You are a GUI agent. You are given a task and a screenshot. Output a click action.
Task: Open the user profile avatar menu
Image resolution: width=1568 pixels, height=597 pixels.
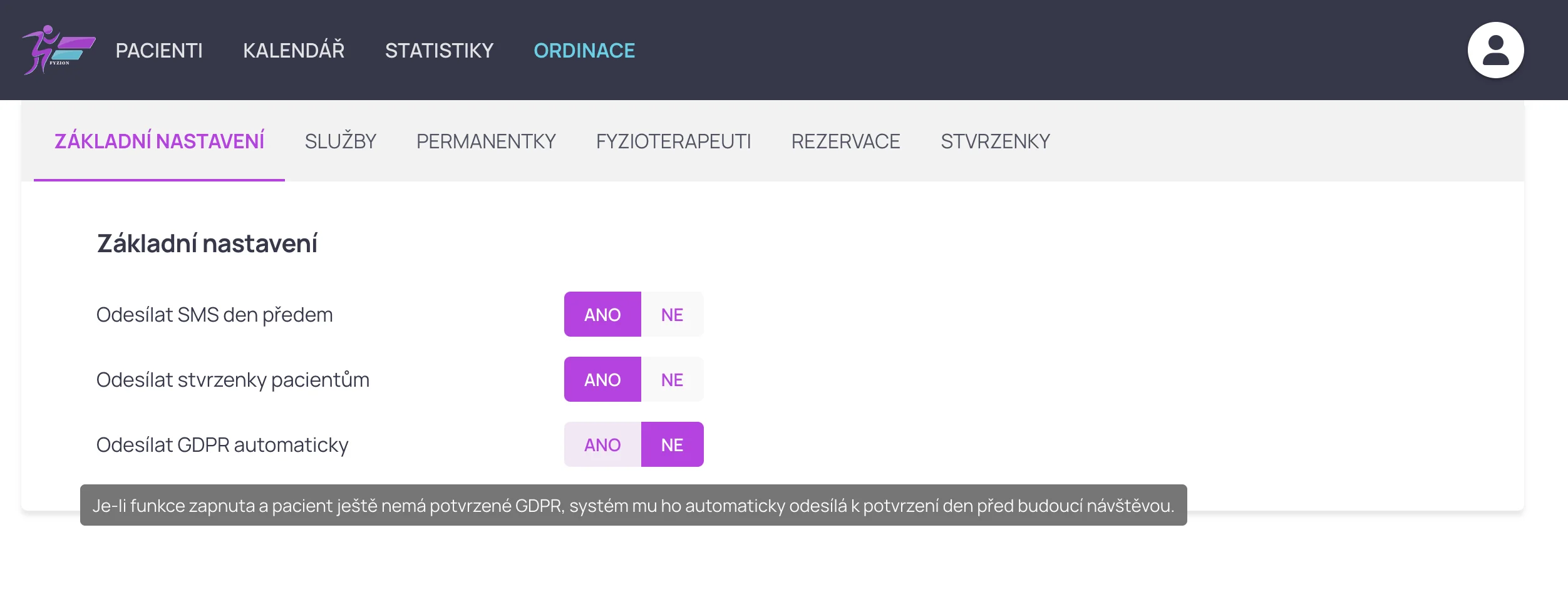click(1495, 50)
